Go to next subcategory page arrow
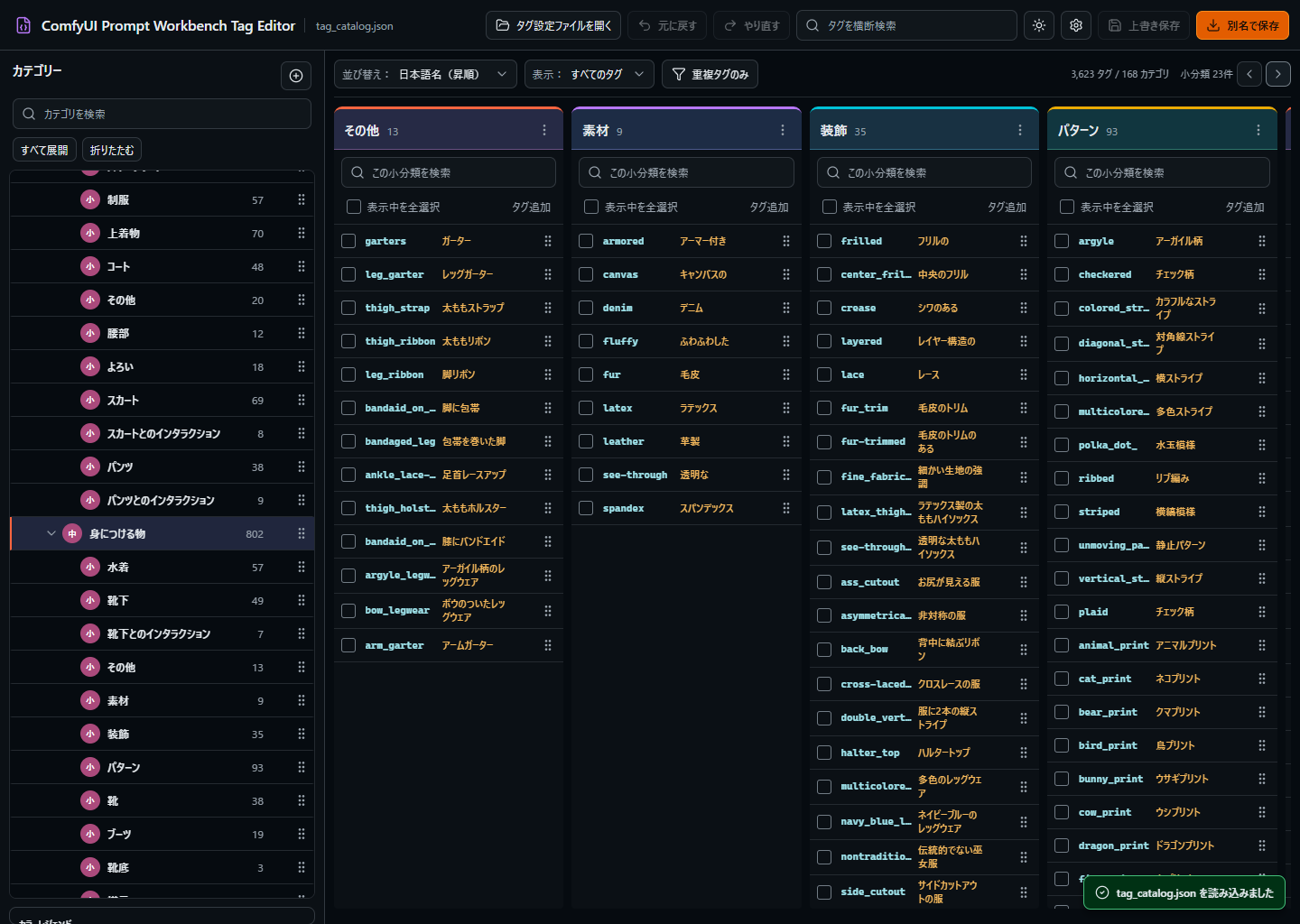Viewport: 1300px width, 924px height. (1278, 74)
